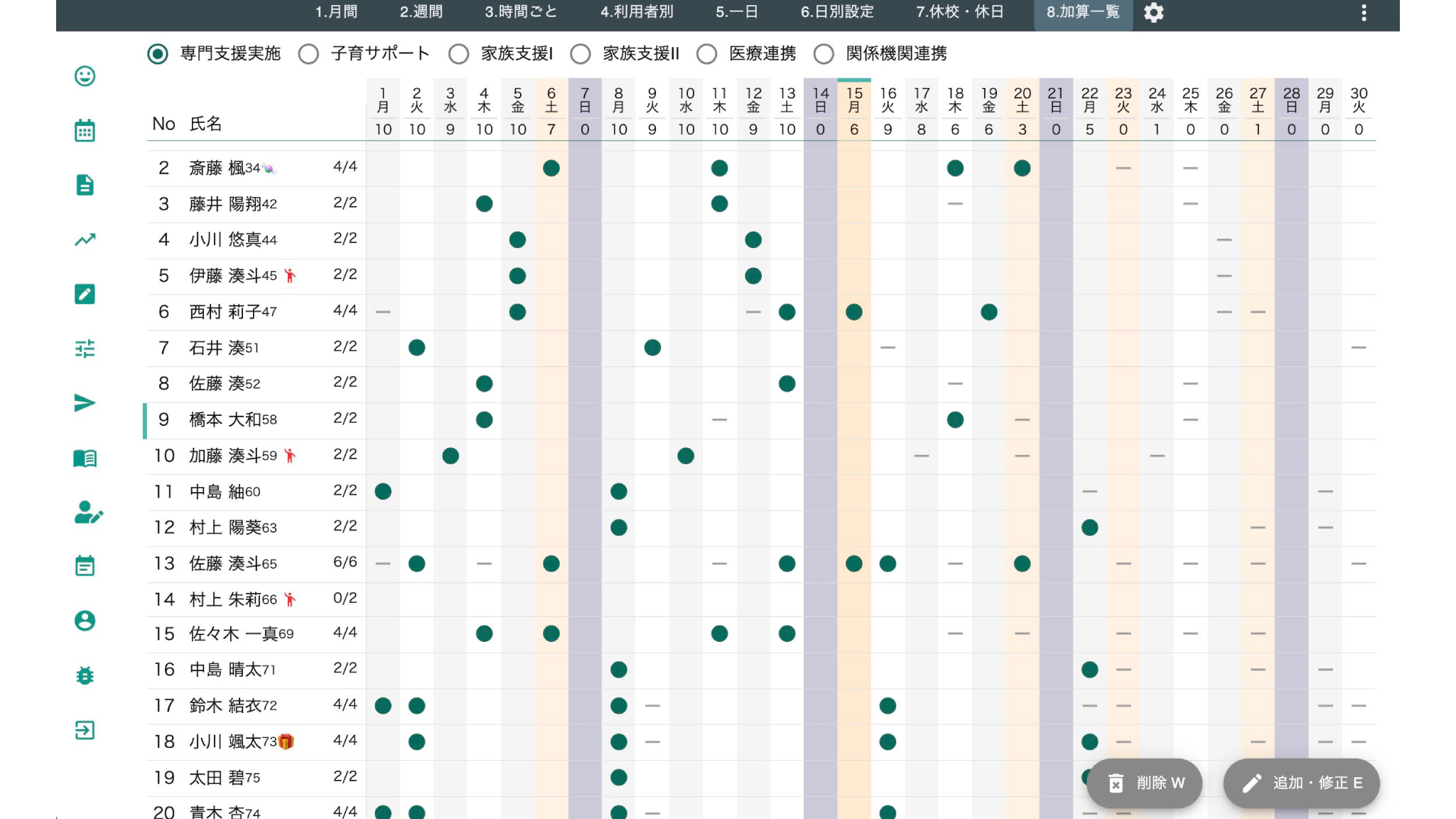Select the 家族支援I radio button
The image size is (1456, 819).
pyautogui.click(x=458, y=54)
